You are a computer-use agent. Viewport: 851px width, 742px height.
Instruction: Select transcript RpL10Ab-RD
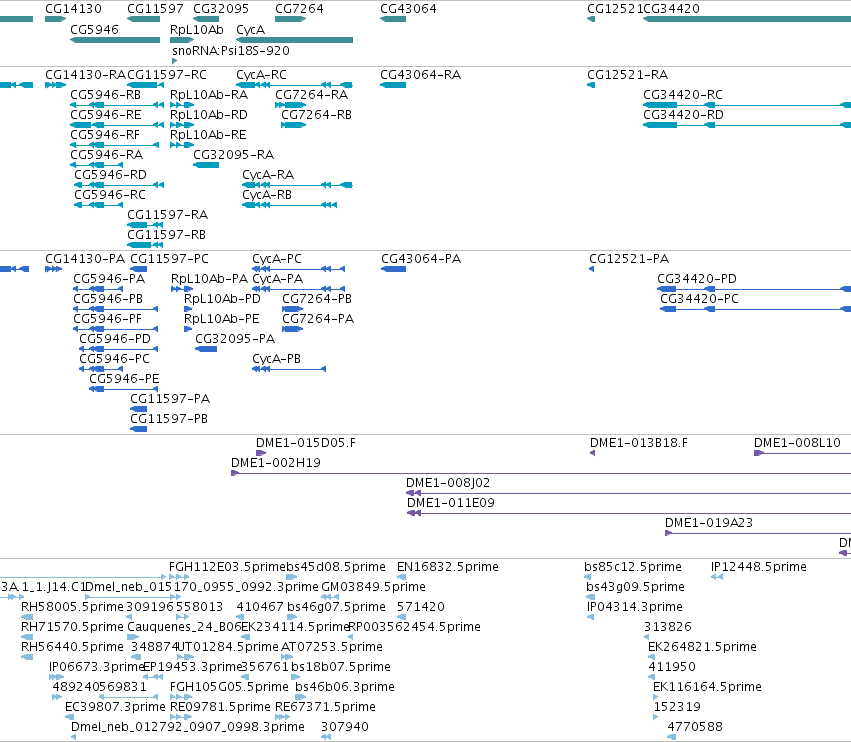pos(208,115)
